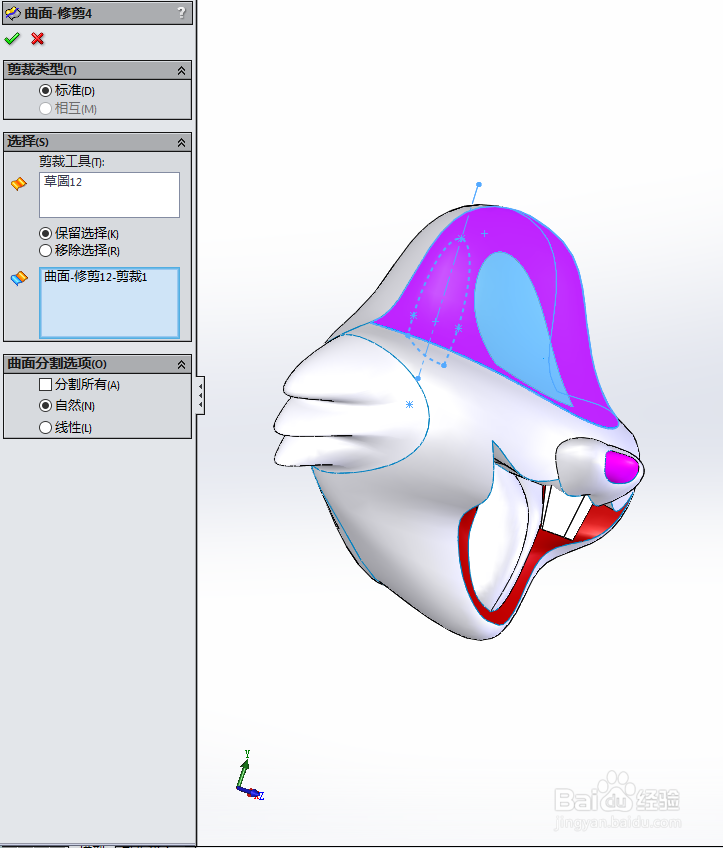Click the magenta nose on the model

(621, 466)
